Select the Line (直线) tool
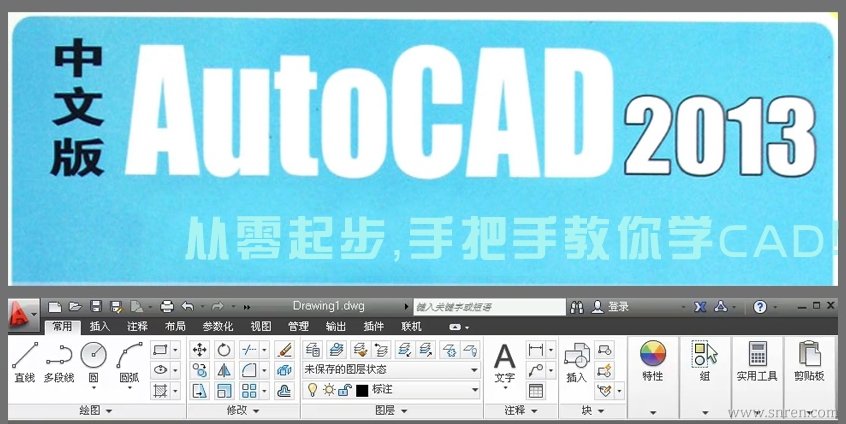 tap(25, 363)
